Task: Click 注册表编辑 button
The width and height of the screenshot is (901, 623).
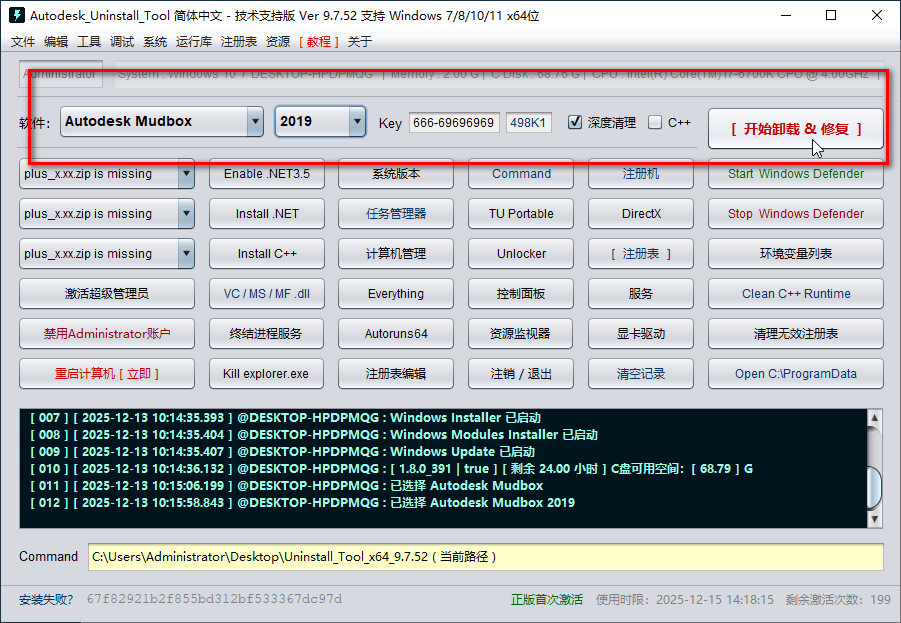Action: pyautogui.click(x=396, y=374)
